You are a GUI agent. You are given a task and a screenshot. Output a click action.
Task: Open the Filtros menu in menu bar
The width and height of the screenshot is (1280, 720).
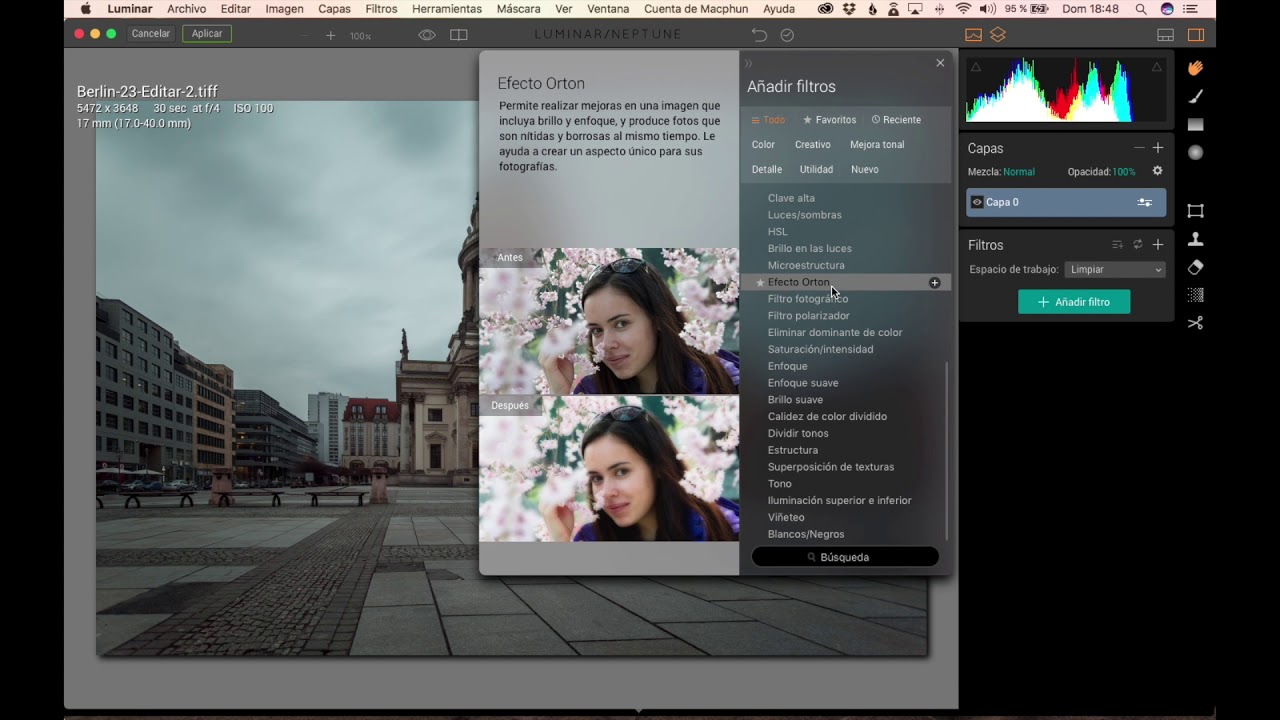point(381,9)
